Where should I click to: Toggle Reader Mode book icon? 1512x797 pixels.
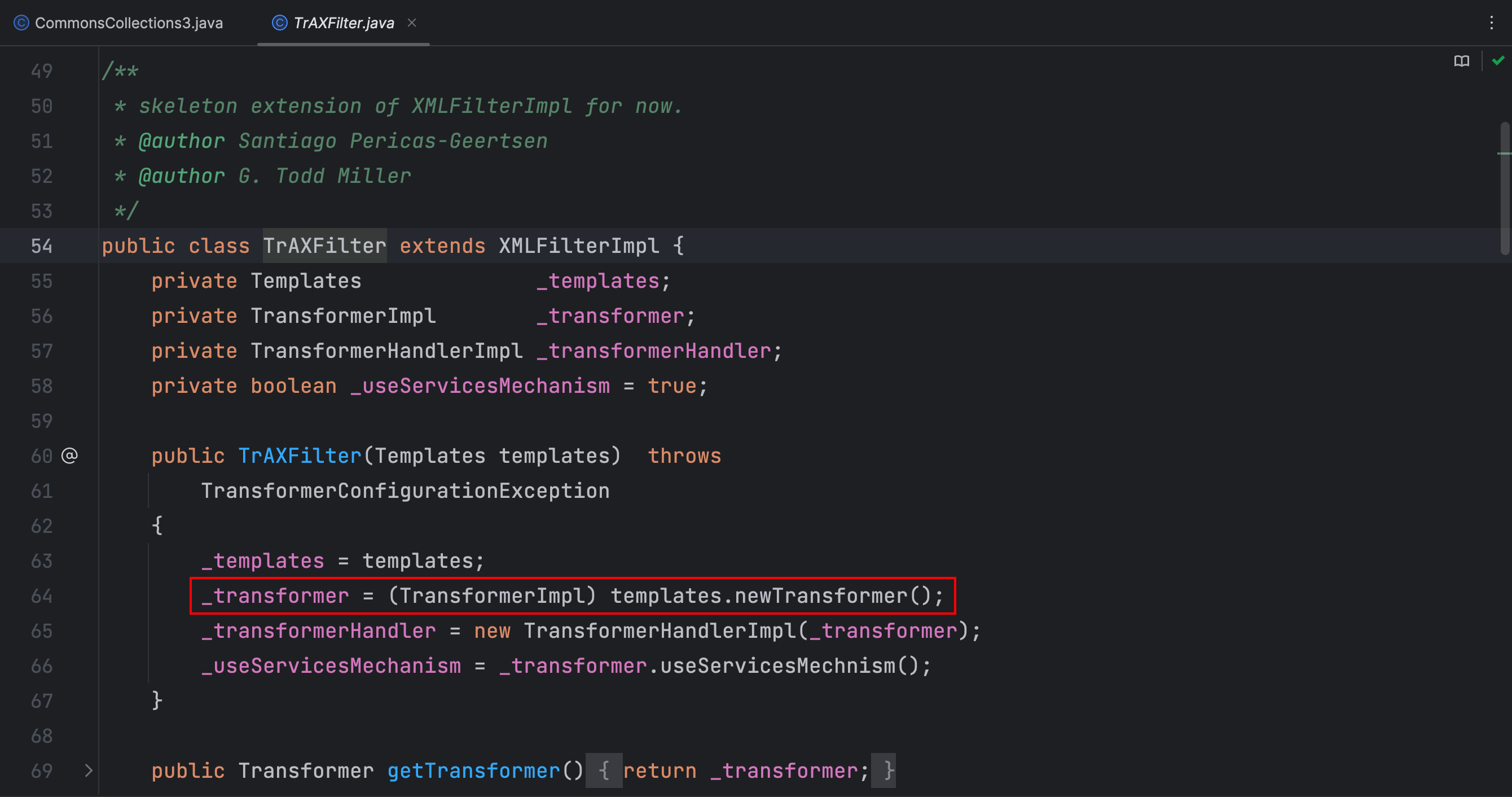click(1462, 61)
